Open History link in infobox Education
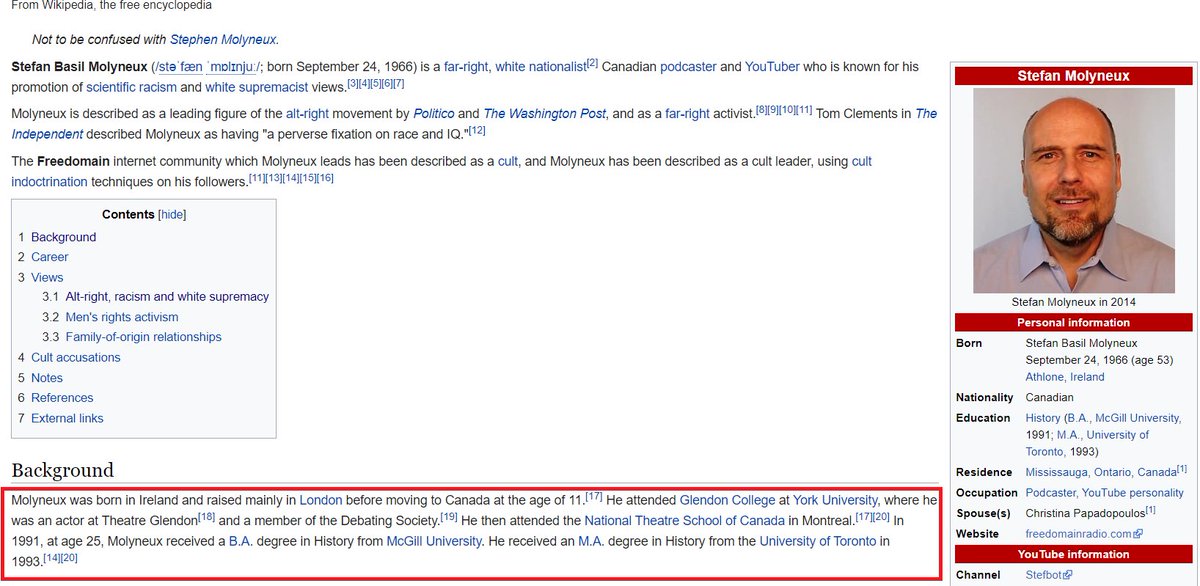Screen dimensions: 1200x586 pyautogui.click(x=1043, y=418)
